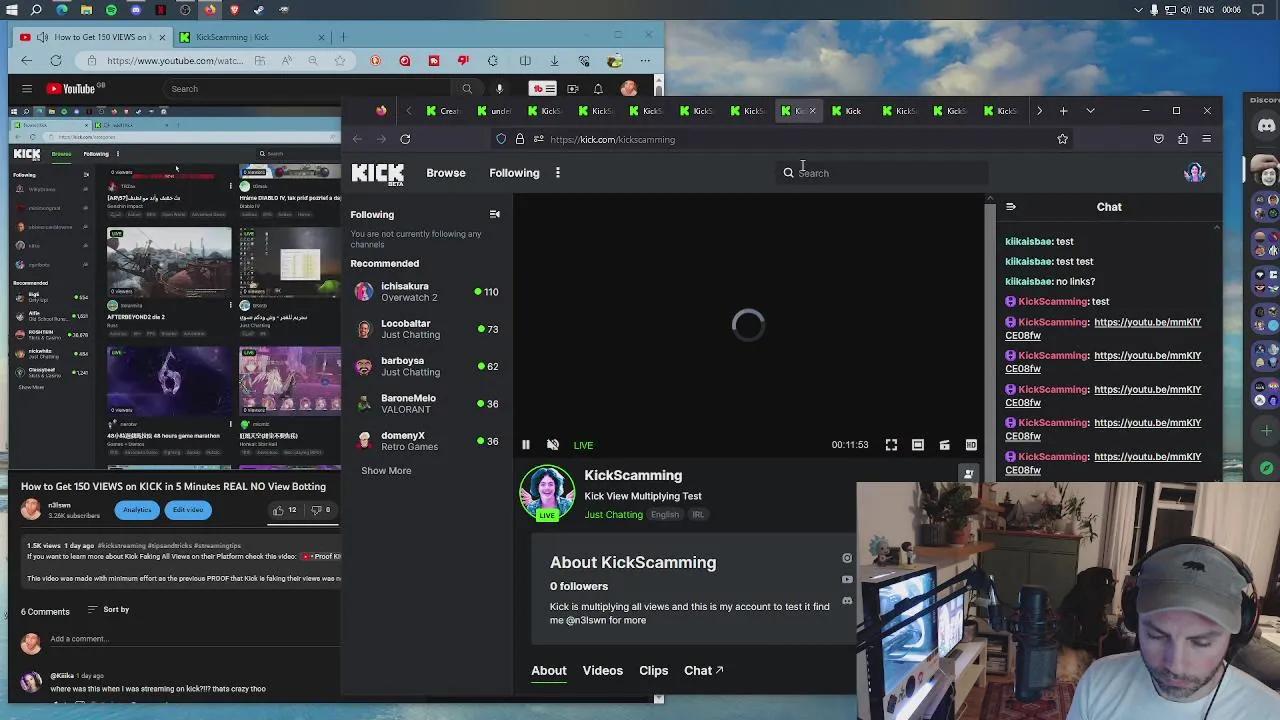
Task: Switch to the Videos tab
Action: (603, 671)
